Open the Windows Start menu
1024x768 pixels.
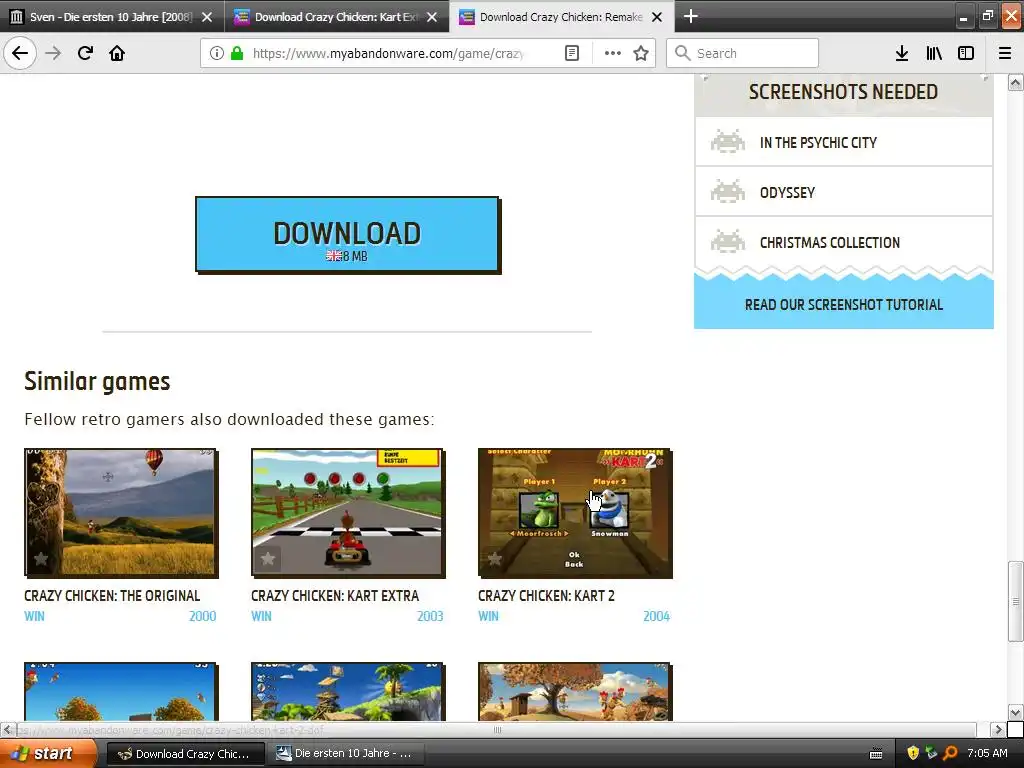[48, 754]
